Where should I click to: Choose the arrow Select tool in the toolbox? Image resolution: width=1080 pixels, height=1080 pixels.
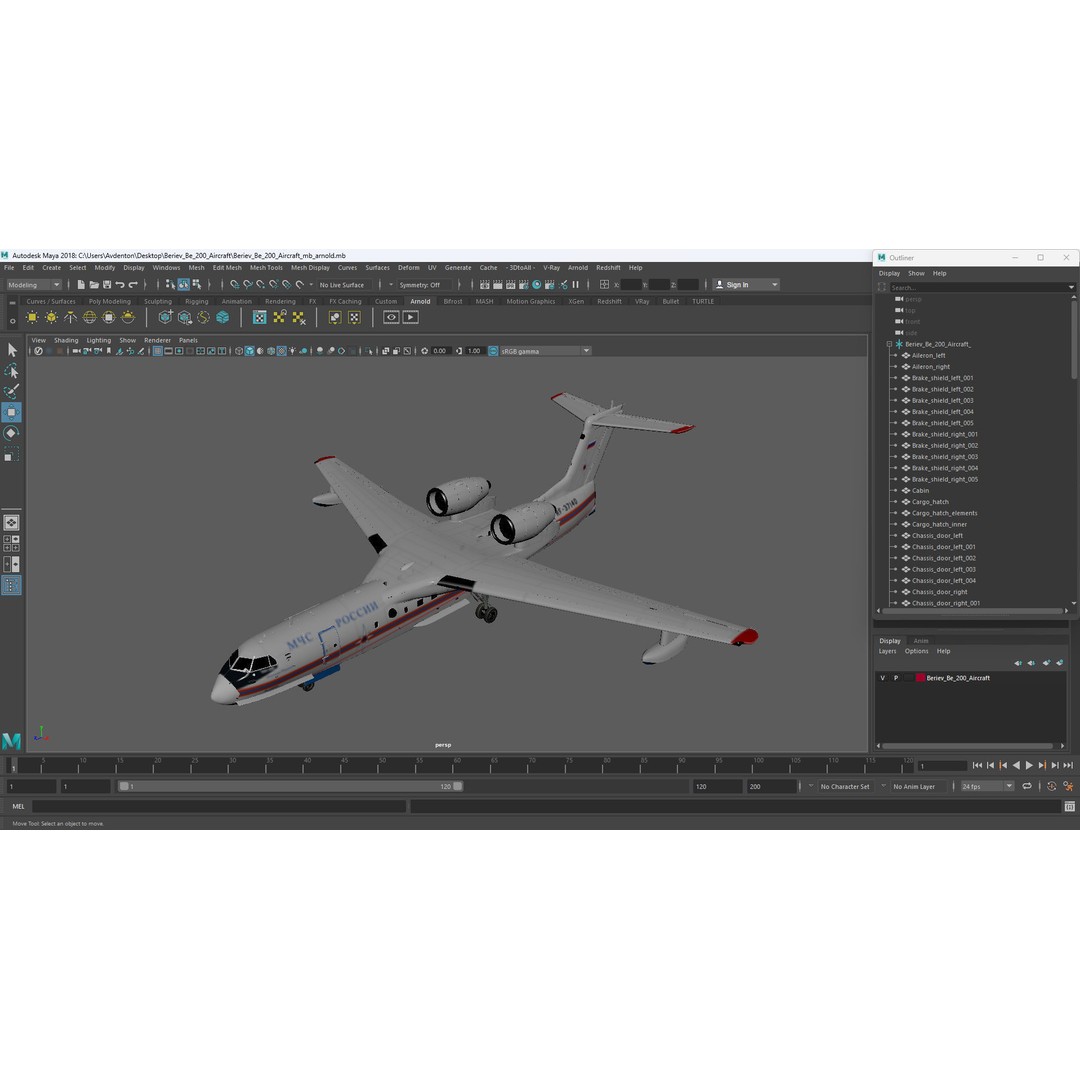(11, 350)
